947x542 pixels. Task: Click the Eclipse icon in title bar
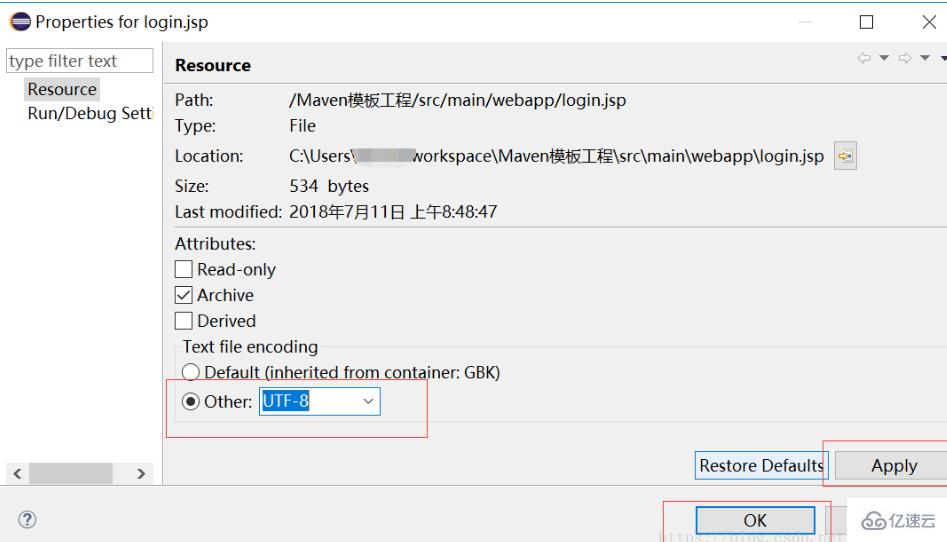pos(20,22)
